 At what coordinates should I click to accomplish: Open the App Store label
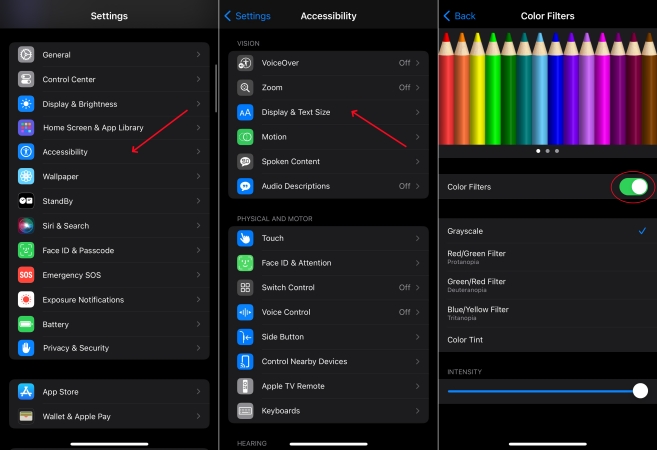pos(60,392)
